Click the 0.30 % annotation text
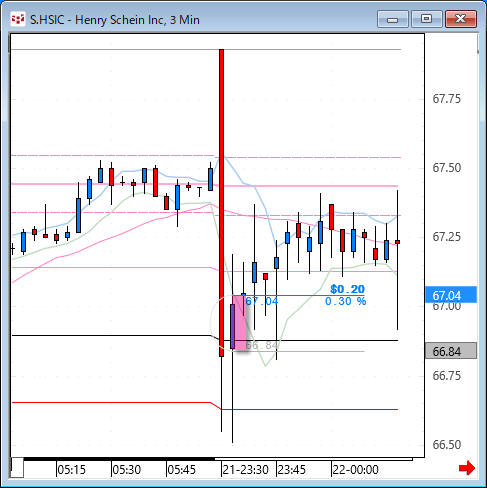 pyautogui.click(x=346, y=301)
